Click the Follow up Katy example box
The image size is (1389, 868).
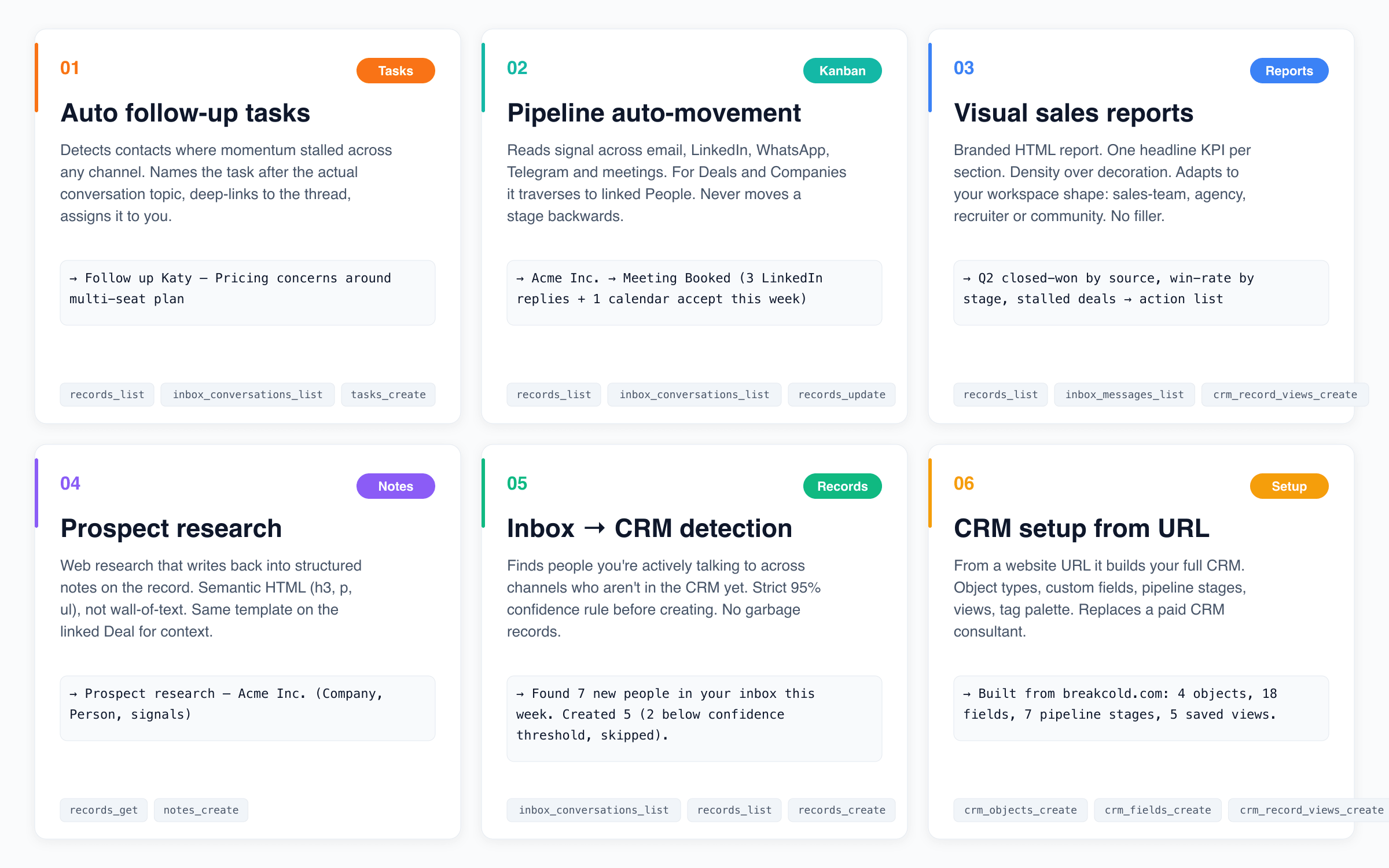coord(248,293)
